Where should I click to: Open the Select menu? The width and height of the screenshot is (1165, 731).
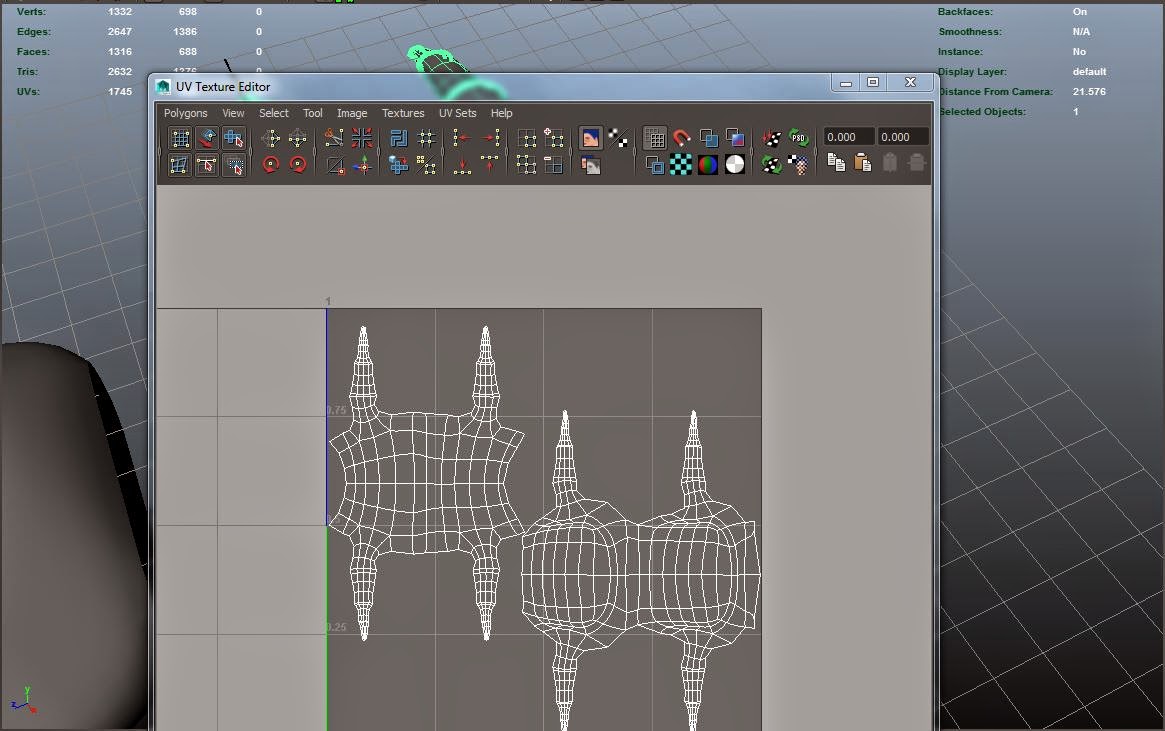click(273, 113)
